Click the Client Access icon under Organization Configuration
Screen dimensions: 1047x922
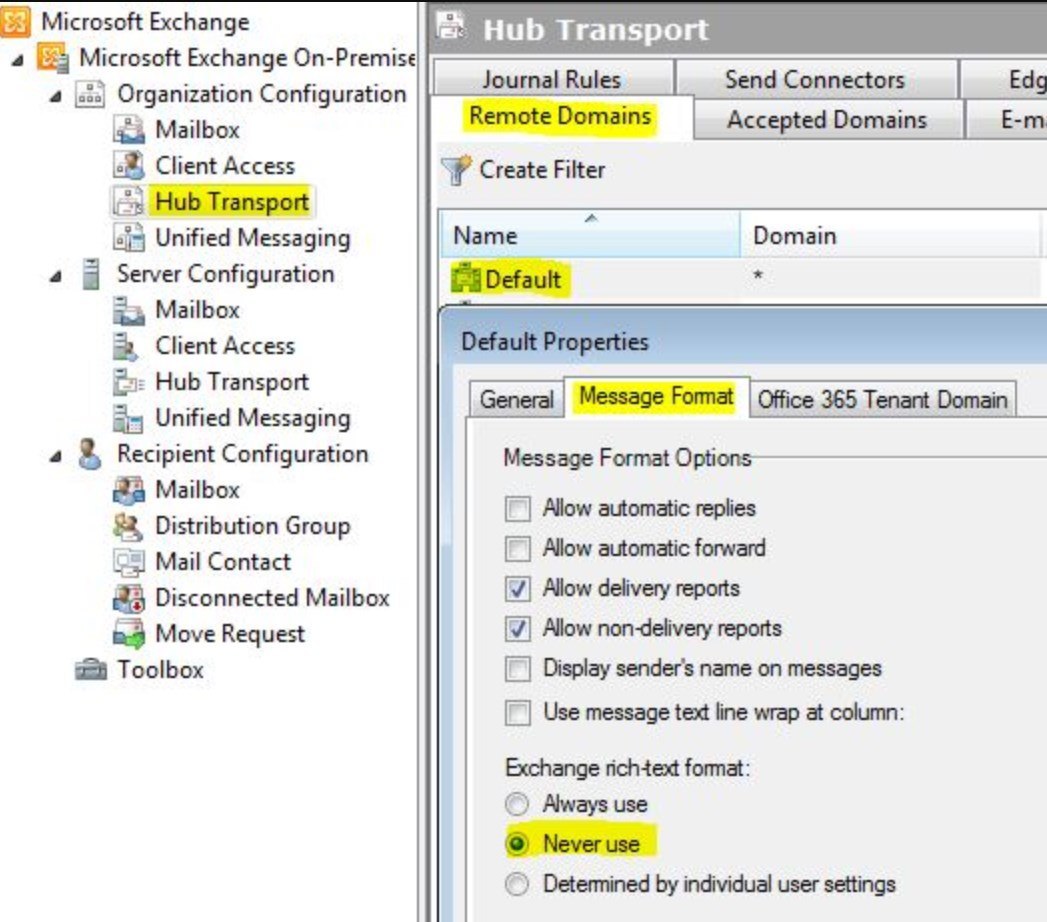[x=129, y=166]
